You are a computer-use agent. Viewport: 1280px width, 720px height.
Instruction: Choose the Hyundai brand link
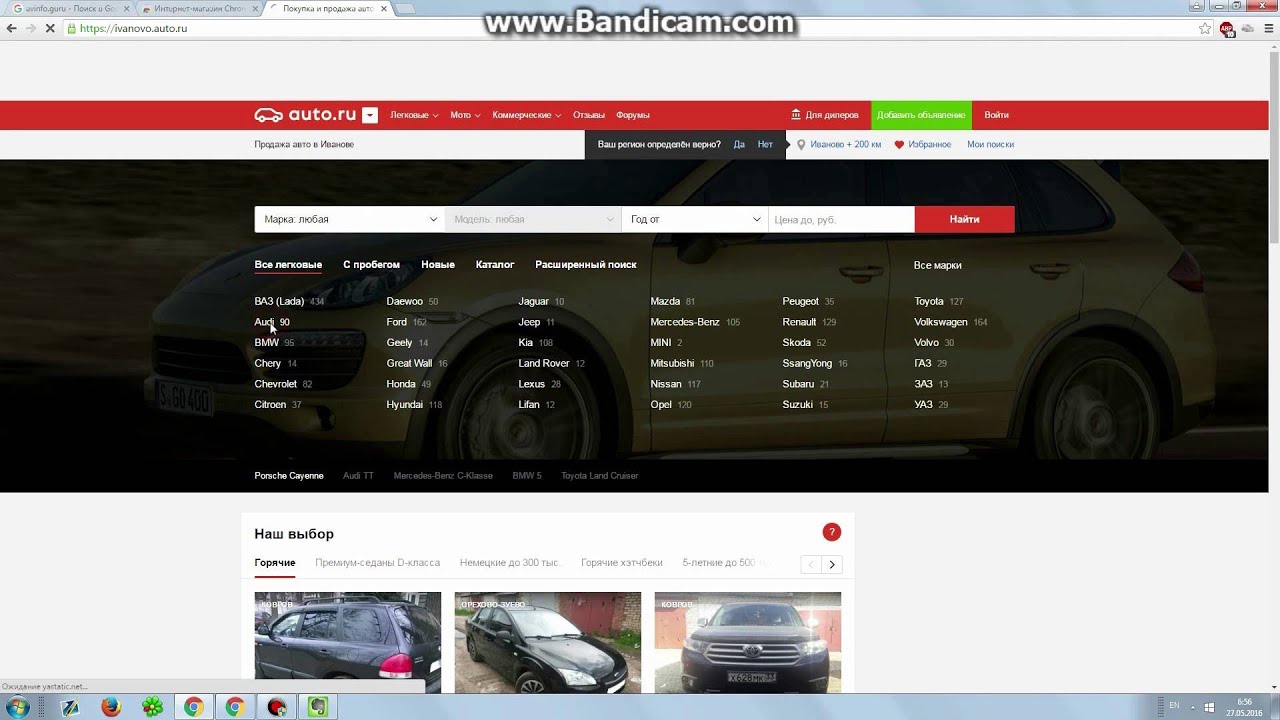pos(405,404)
